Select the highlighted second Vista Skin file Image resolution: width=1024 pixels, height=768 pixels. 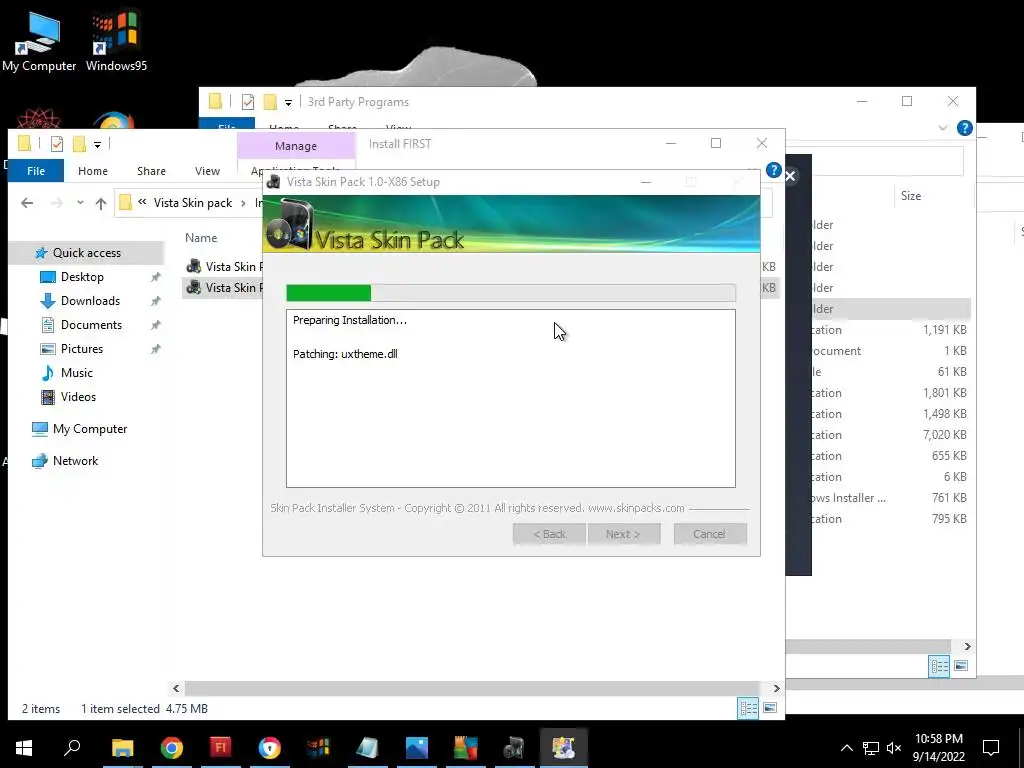click(224, 287)
